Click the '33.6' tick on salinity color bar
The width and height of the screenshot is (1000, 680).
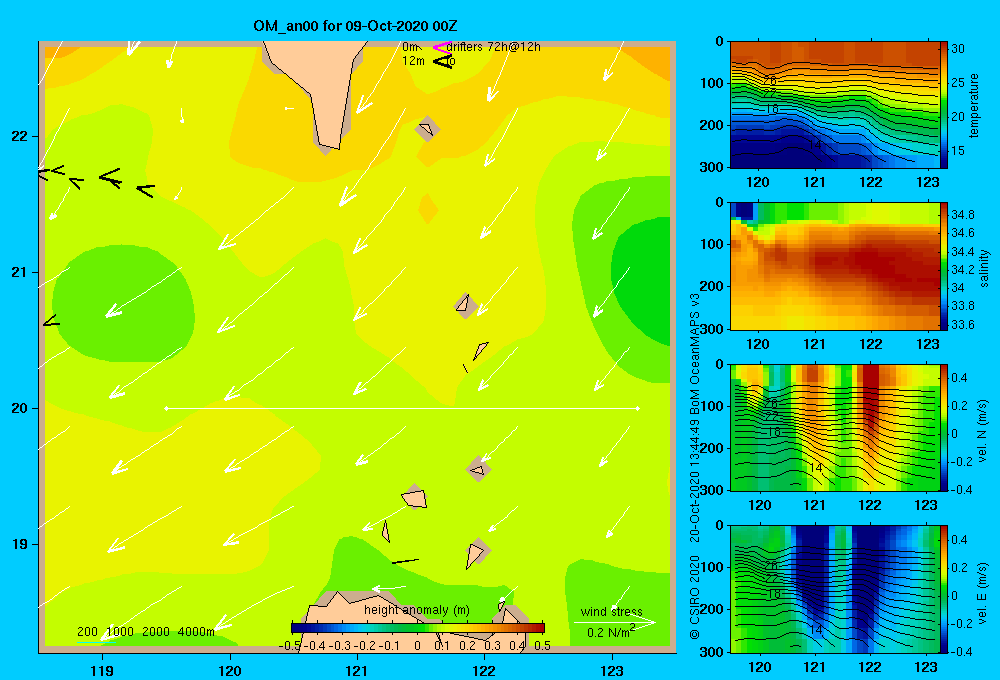[962, 325]
